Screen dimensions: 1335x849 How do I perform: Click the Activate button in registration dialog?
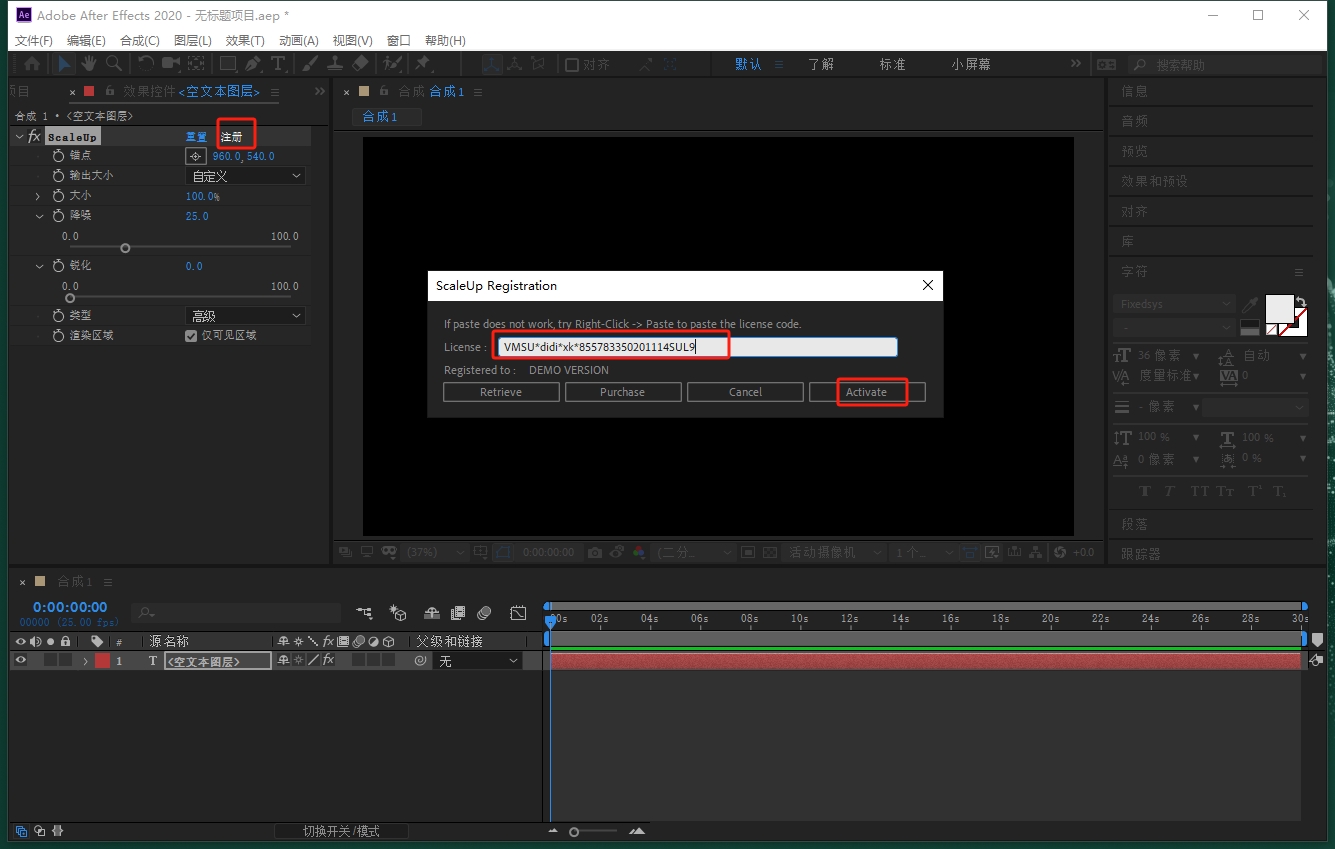coord(866,392)
